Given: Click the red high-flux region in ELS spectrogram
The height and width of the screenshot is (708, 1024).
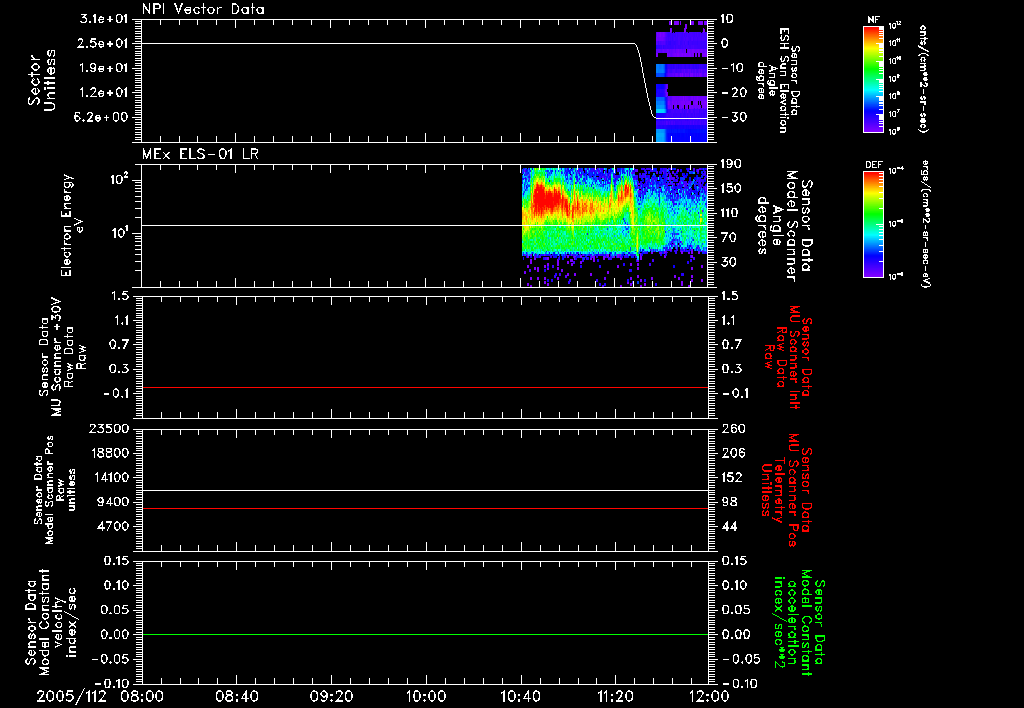Looking at the screenshot, I should pos(549,199).
